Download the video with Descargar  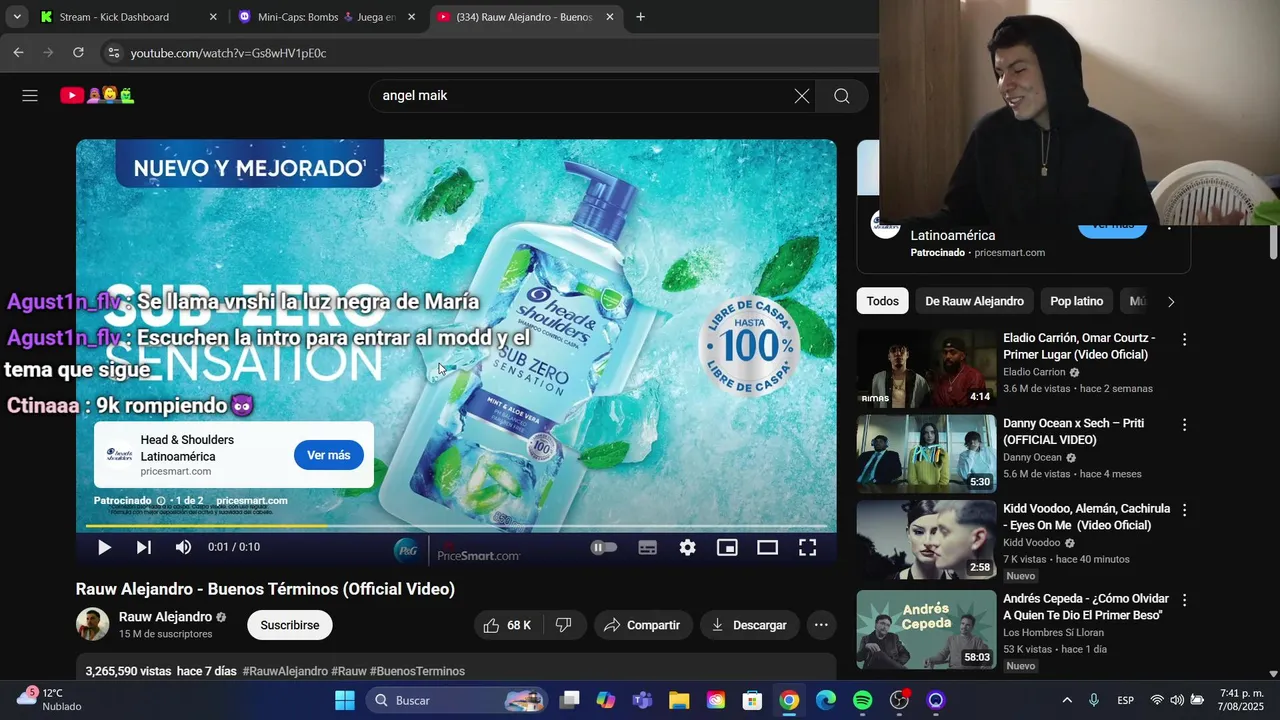750,625
